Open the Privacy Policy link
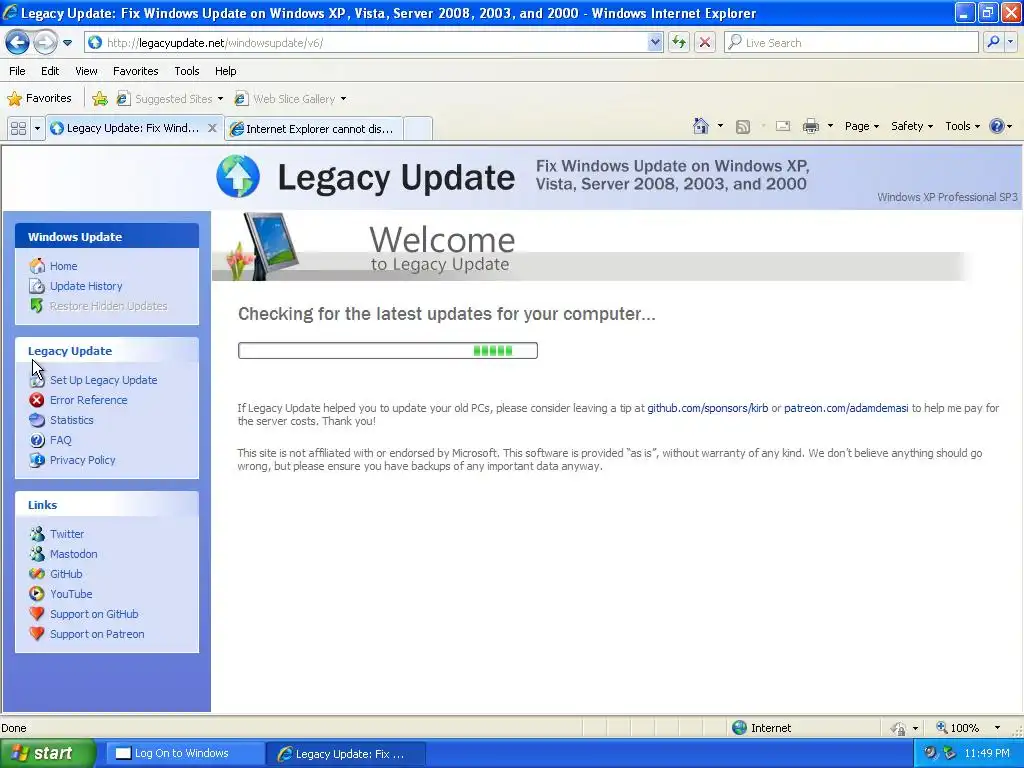This screenshot has height=768, width=1024. (x=82, y=460)
